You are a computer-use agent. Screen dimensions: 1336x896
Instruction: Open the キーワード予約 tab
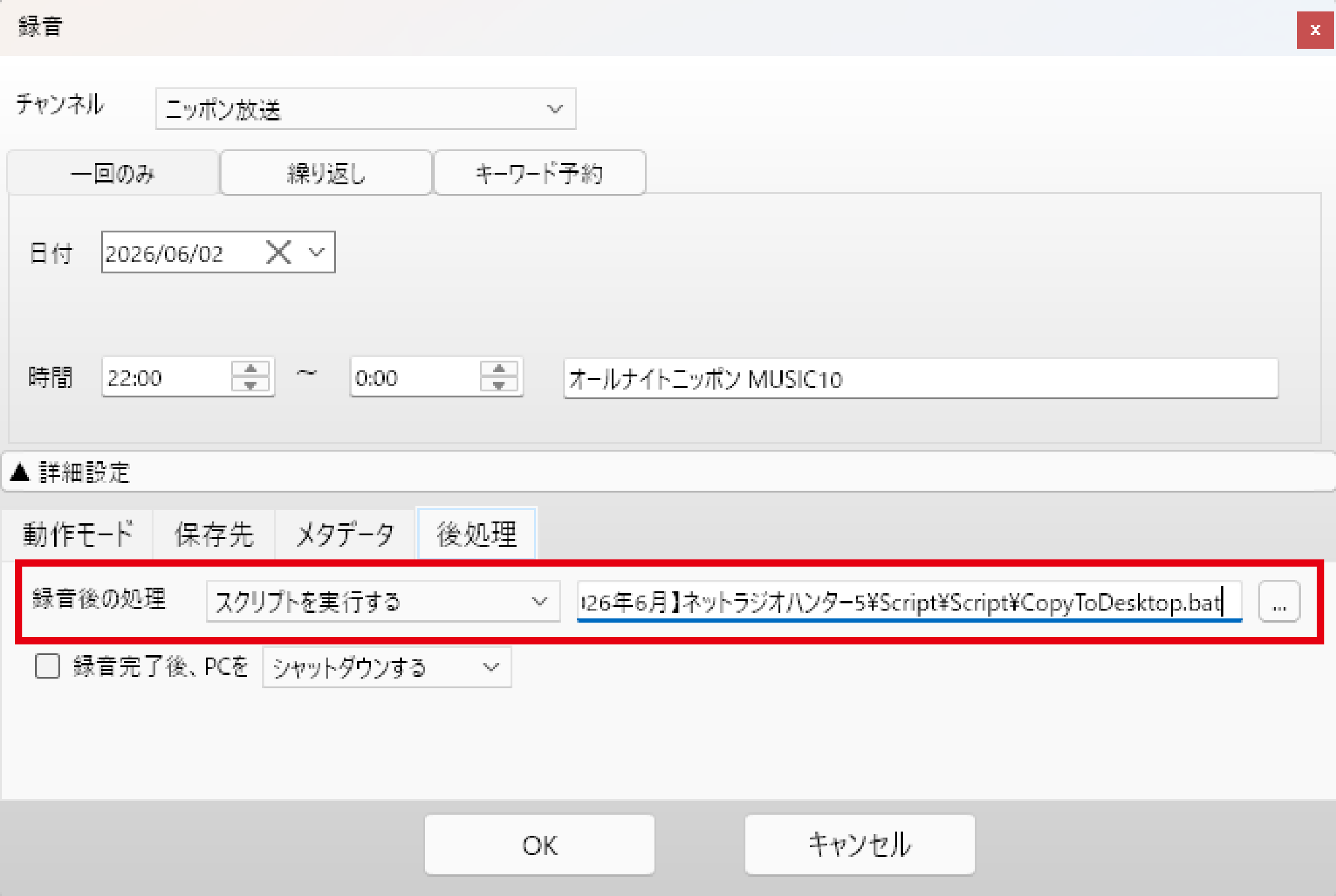click(x=539, y=173)
